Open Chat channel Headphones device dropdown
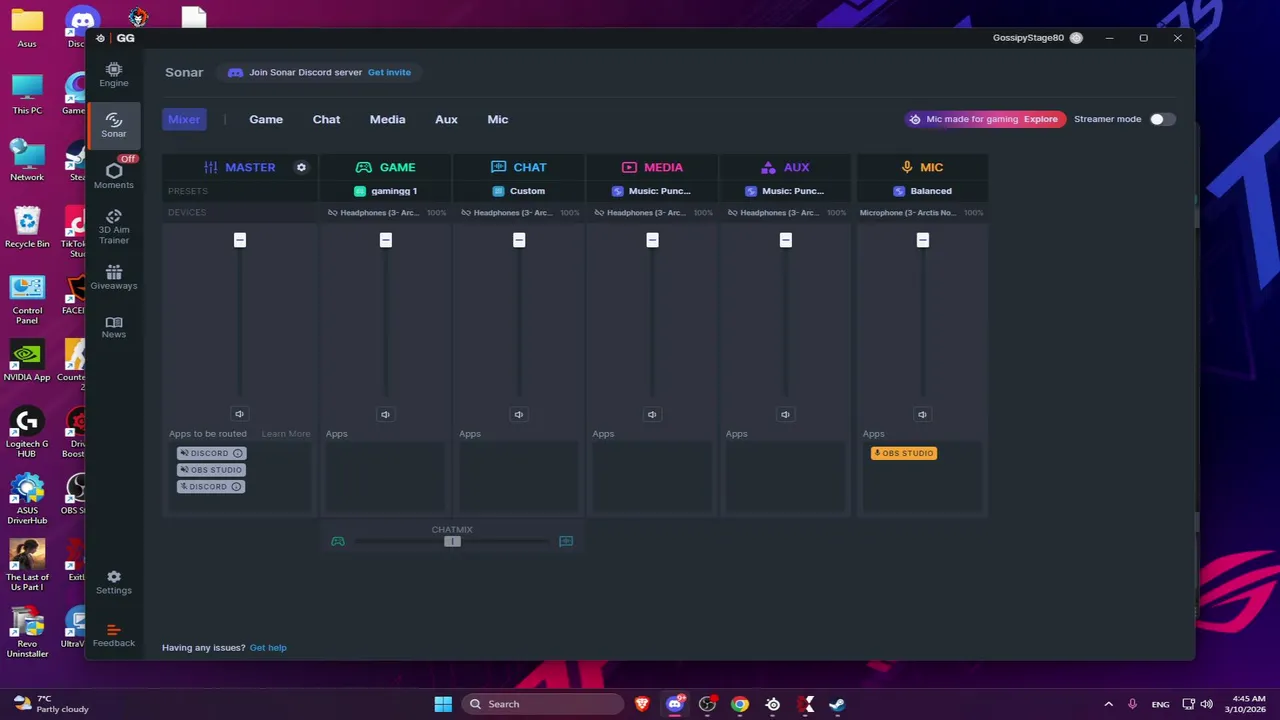The height and width of the screenshot is (720, 1280). tap(518, 213)
